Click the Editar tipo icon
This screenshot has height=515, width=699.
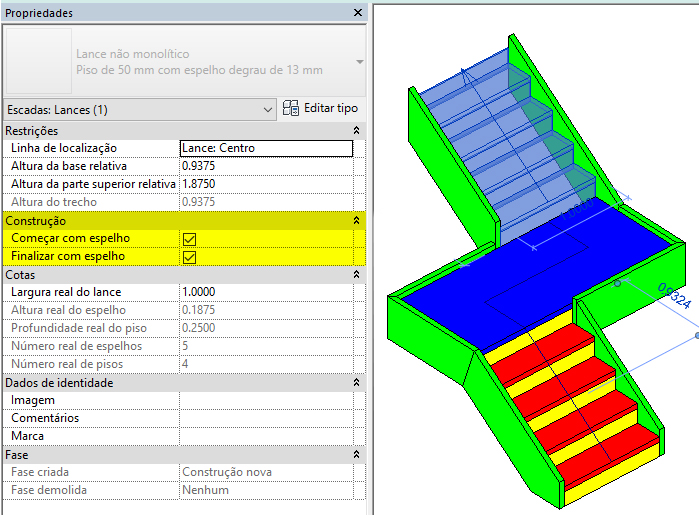[292, 108]
